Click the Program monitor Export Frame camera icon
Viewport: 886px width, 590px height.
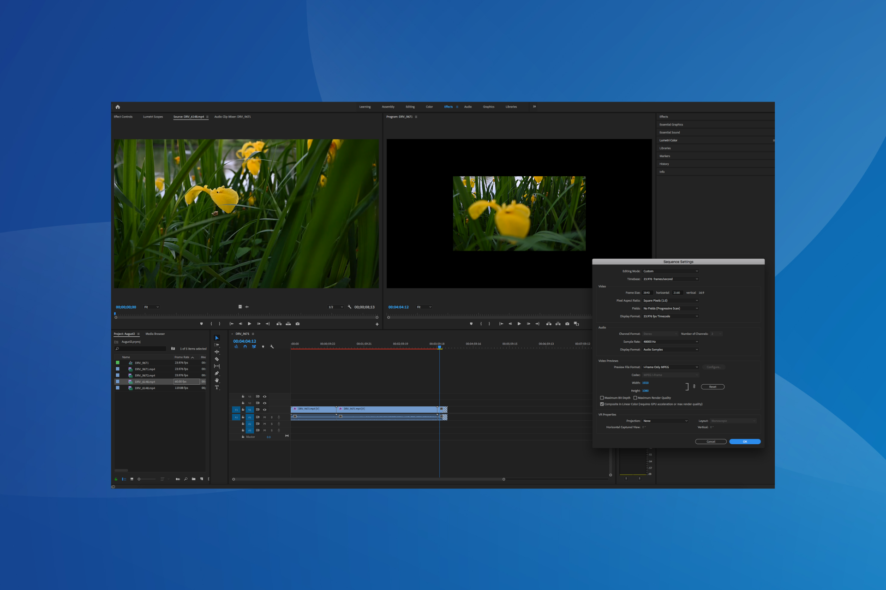567,324
